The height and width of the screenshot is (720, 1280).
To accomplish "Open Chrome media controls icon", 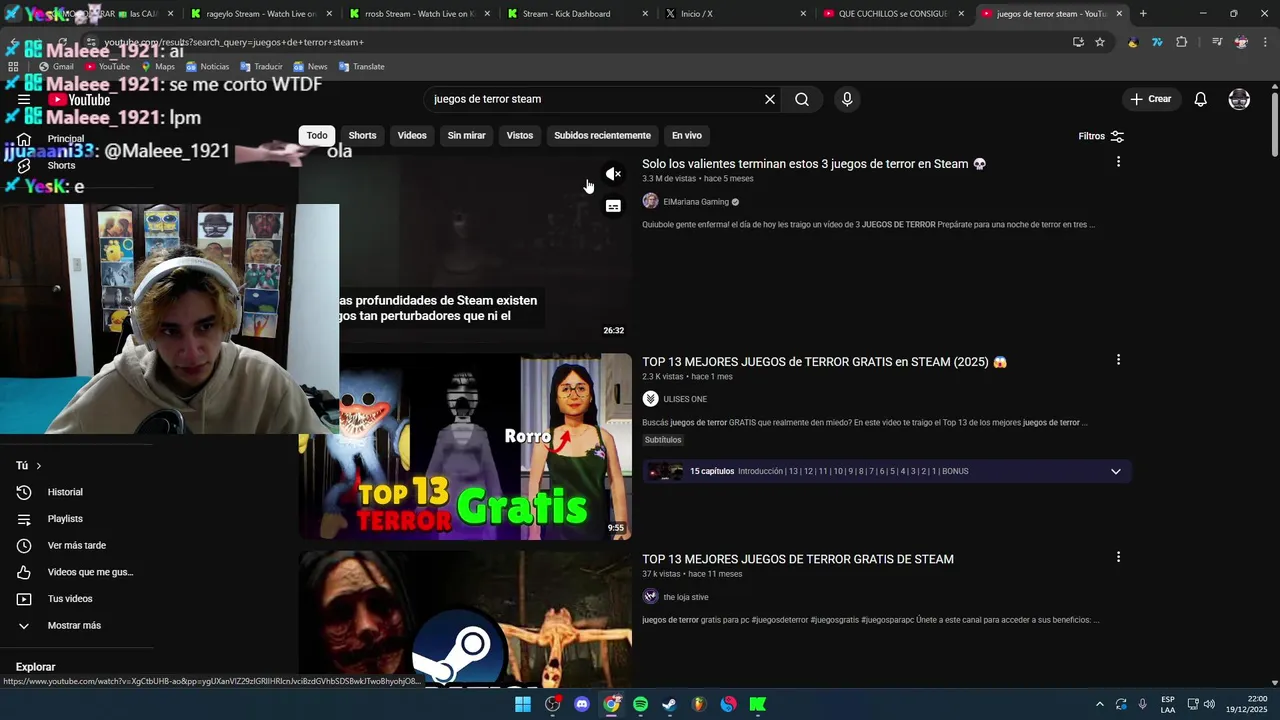I will click(x=1217, y=42).
